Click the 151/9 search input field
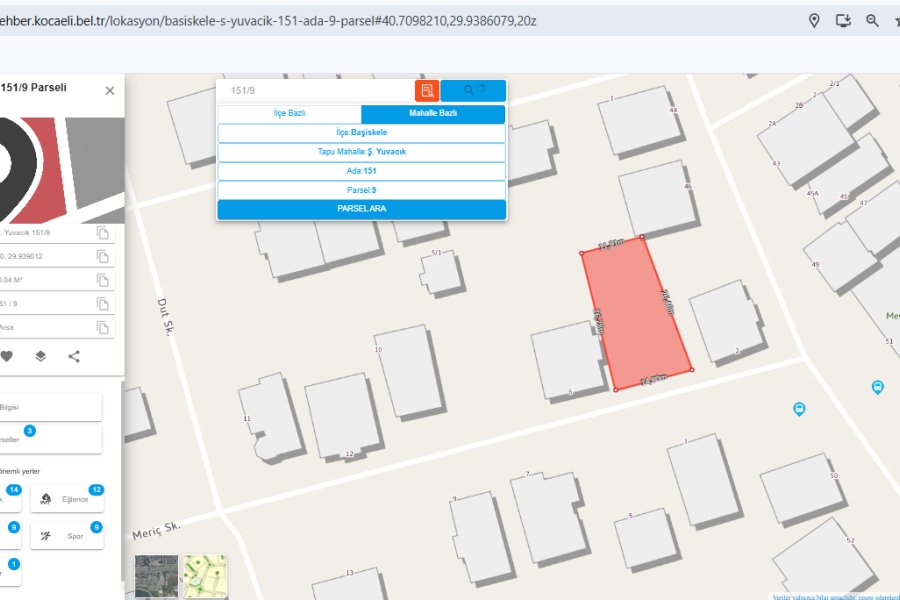The image size is (900, 600). click(x=315, y=90)
